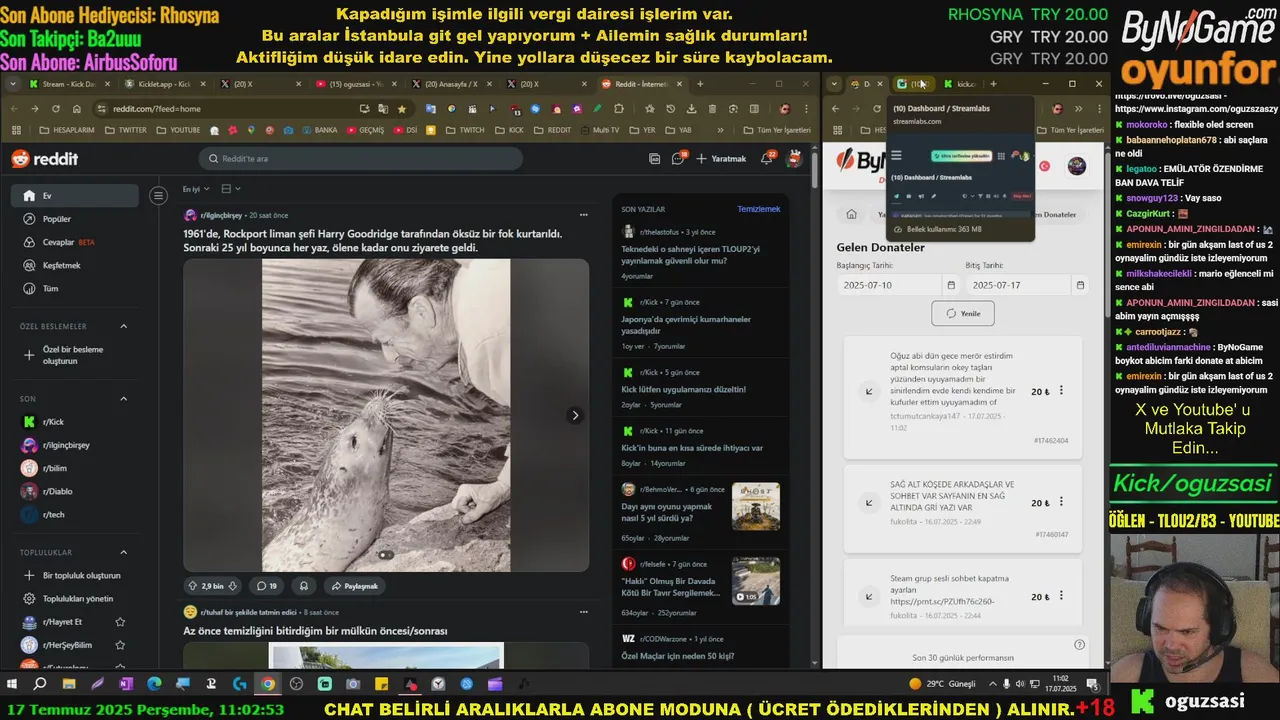Open ByNoGame profile avatar

click(x=1077, y=166)
